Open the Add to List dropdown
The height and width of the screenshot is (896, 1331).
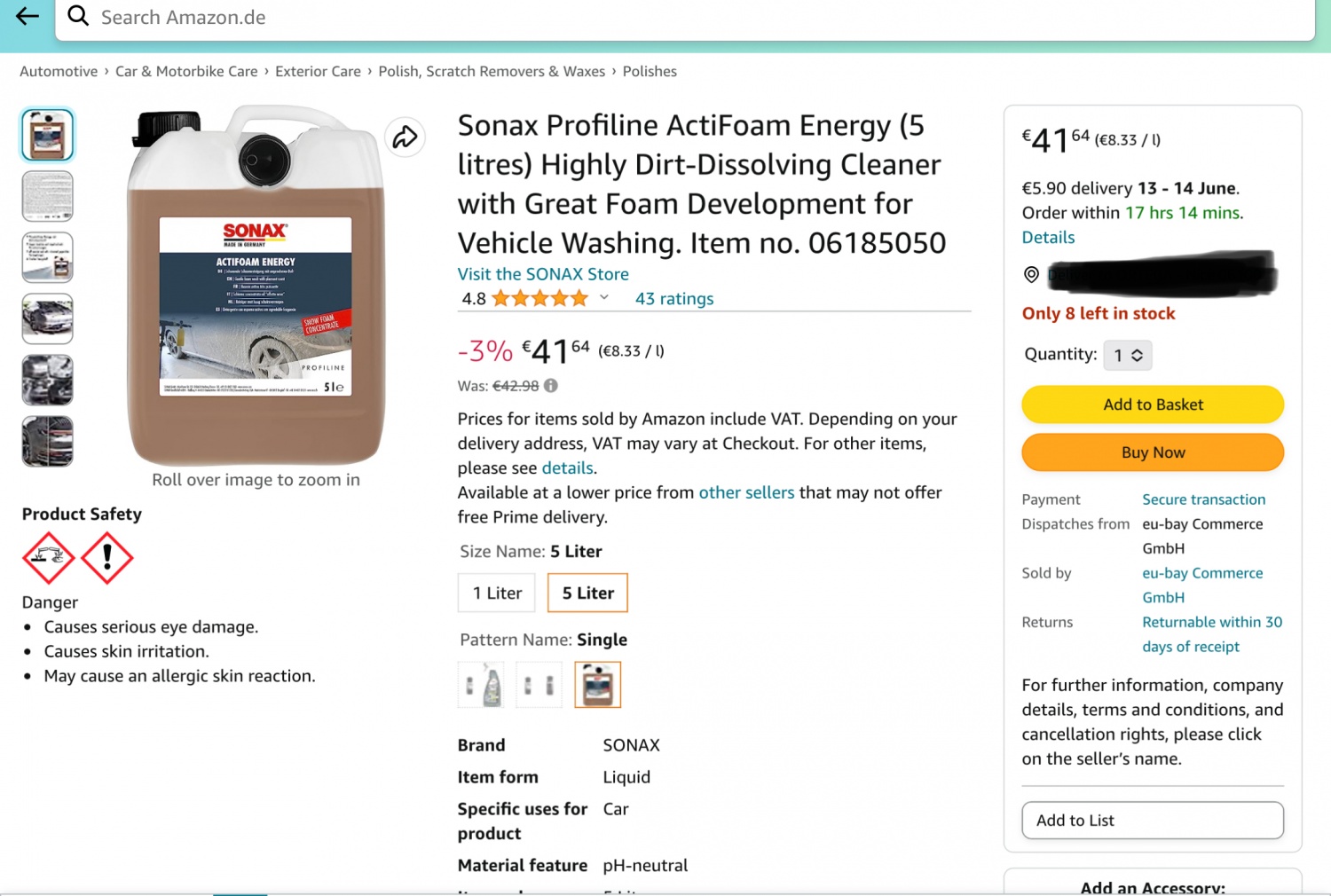coord(1152,821)
